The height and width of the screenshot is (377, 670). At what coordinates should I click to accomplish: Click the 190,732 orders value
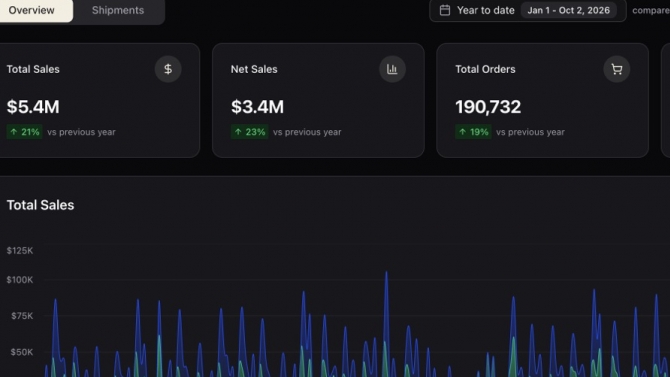click(x=488, y=107)
